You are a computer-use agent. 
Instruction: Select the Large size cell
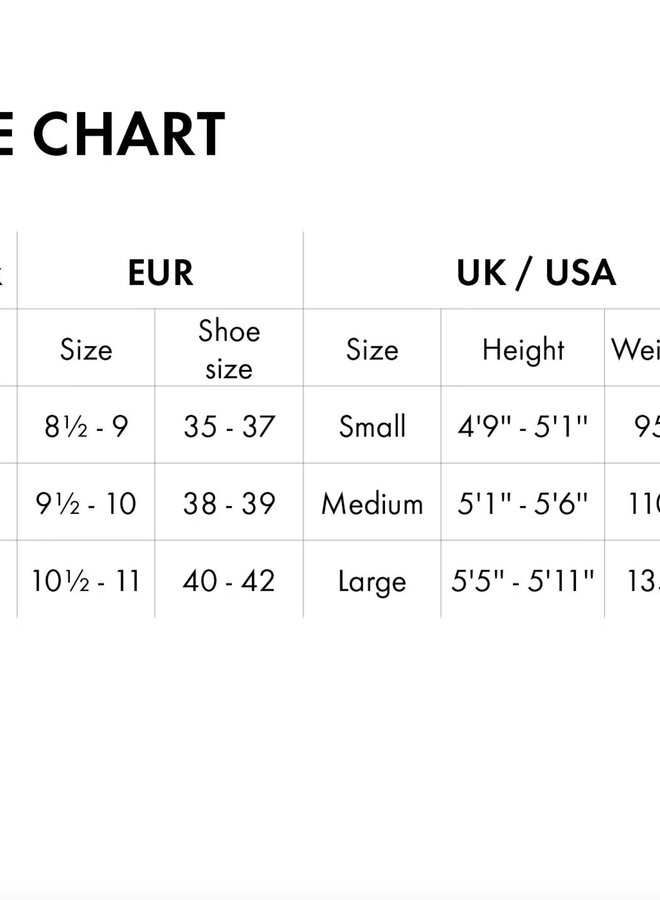pos(372,581)
